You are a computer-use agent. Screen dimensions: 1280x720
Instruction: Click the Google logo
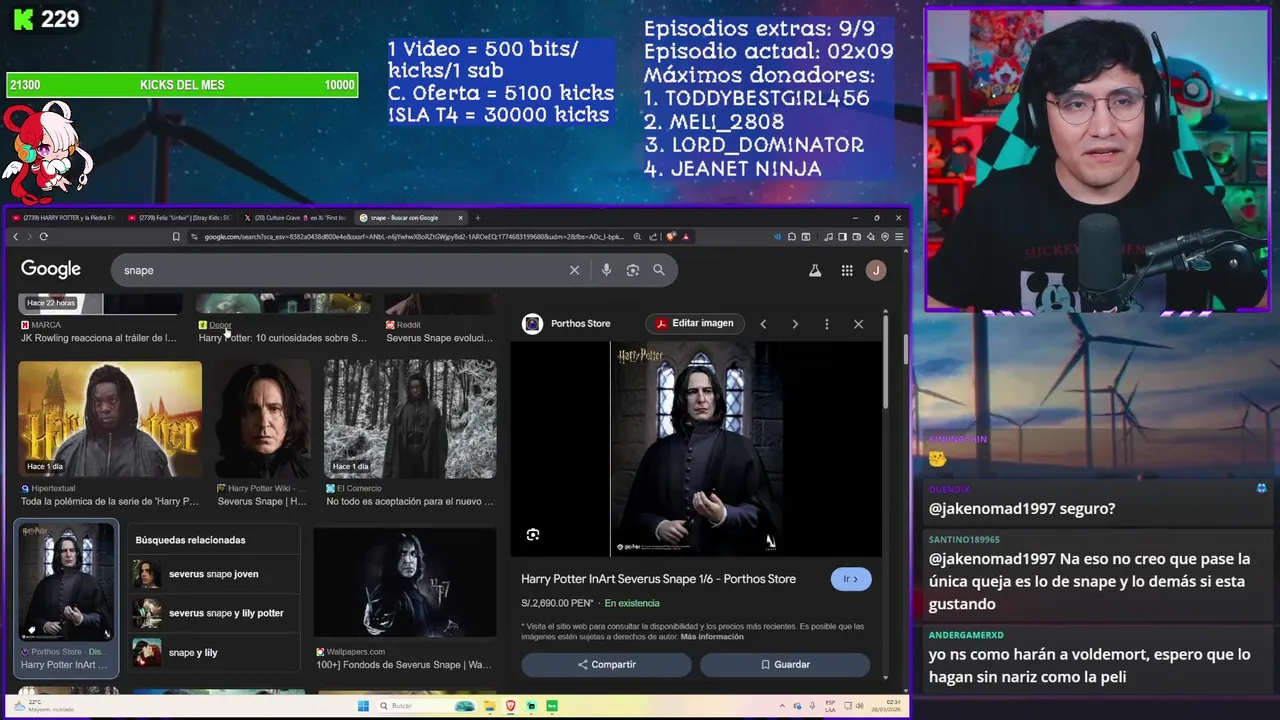51,269
